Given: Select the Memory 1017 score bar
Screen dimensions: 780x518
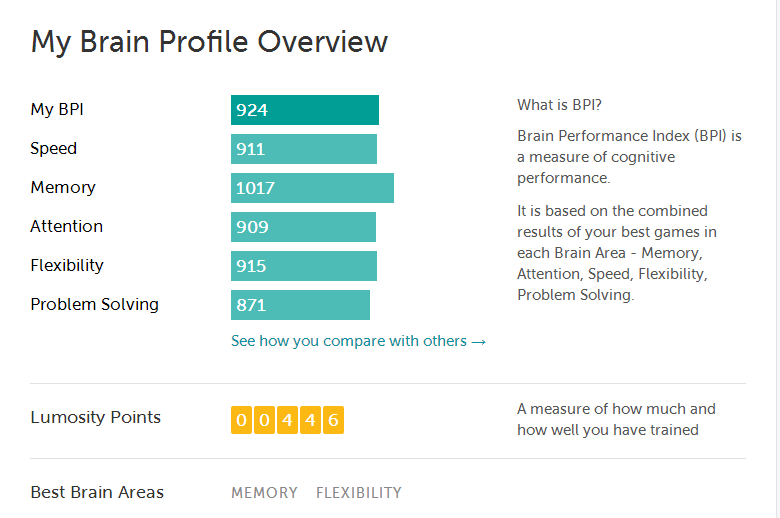Looking at the screenshot, I should pyautogui.click(x=312, y=188).
